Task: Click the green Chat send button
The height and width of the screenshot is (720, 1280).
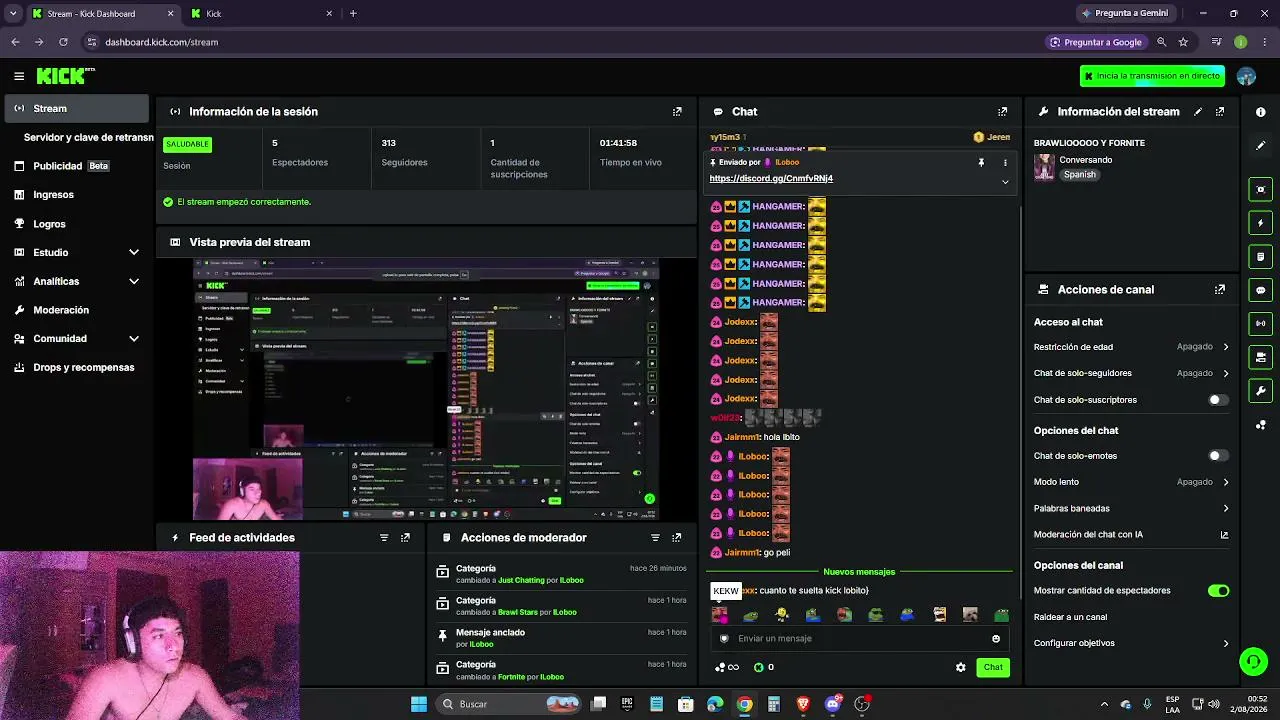Action: coord(993,667)
